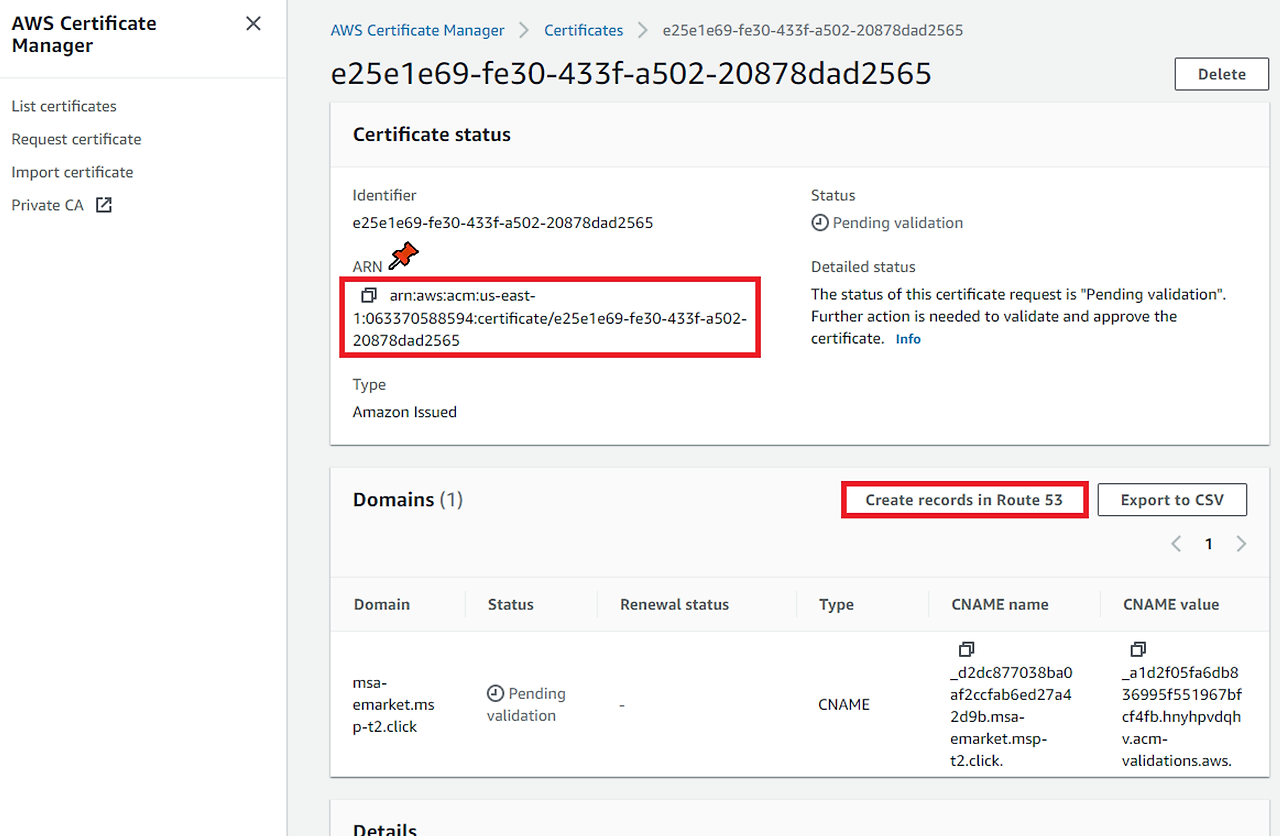The image size is (1280, 836).
Task: Click Pending validation status text at top
Action: 898,223
